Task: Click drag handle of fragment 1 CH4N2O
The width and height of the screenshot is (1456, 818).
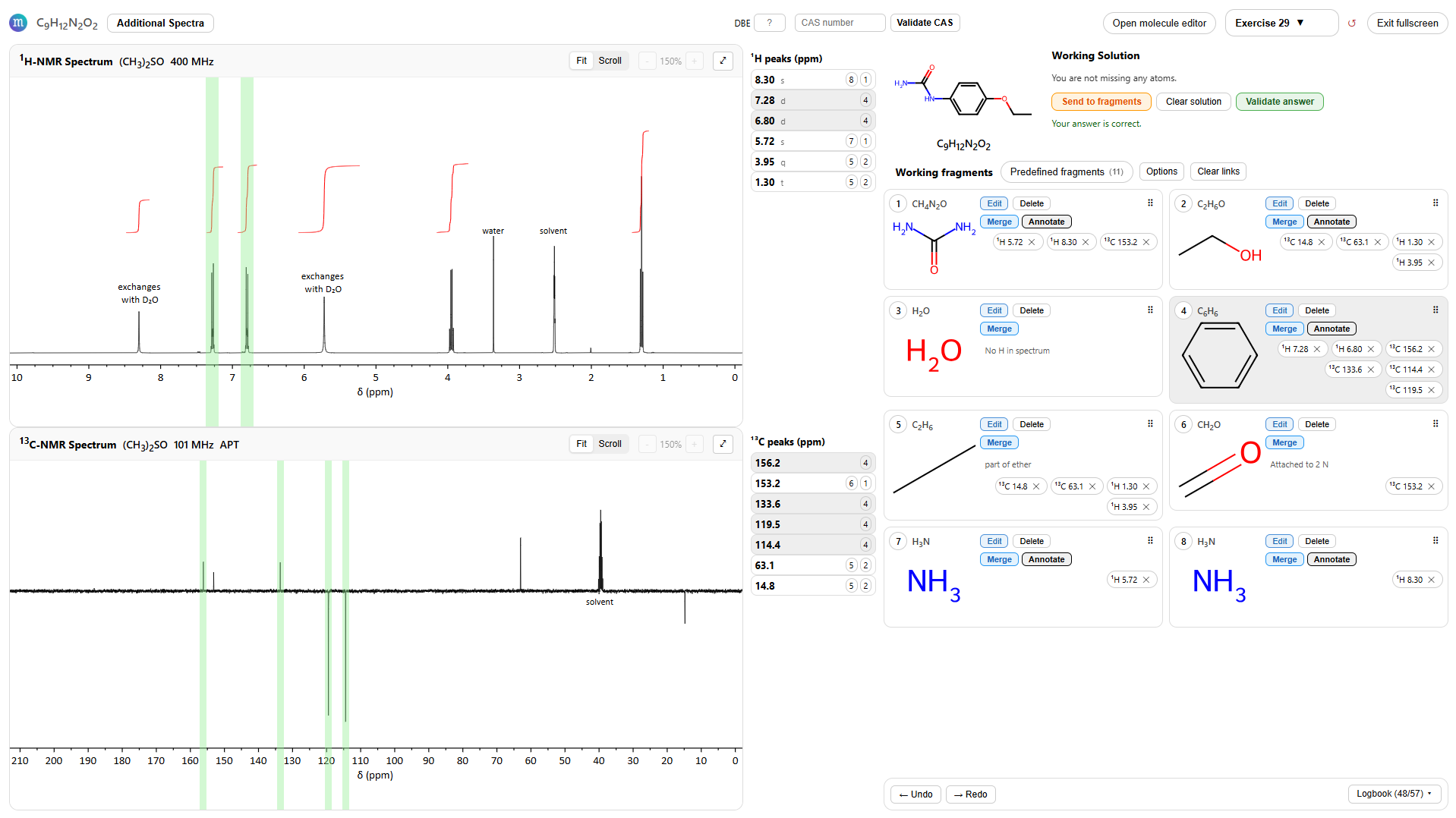Action: tap(1150, 203)
